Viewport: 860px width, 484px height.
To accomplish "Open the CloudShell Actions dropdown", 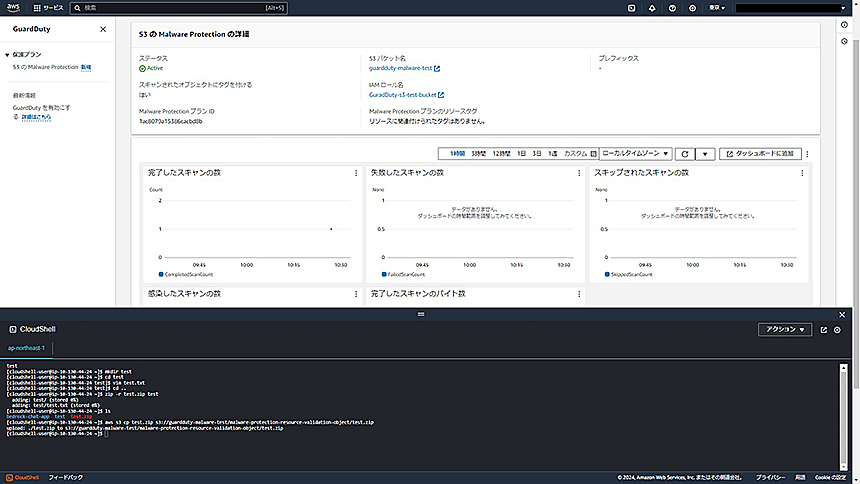I will (785, 330).
